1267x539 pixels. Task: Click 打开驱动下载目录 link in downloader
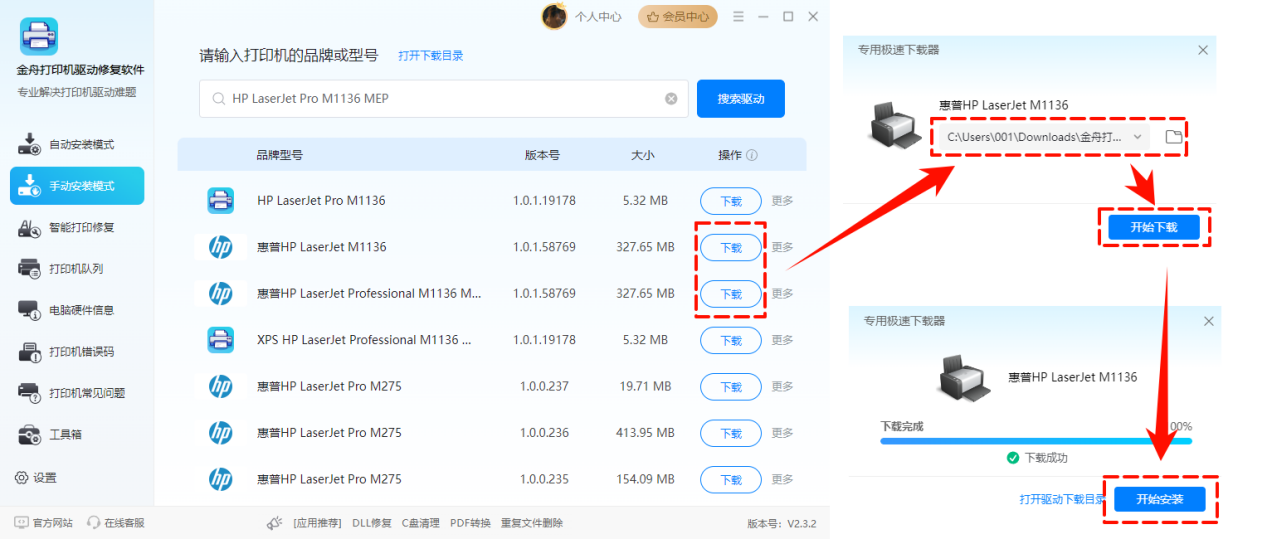(x=1062, y=499)
